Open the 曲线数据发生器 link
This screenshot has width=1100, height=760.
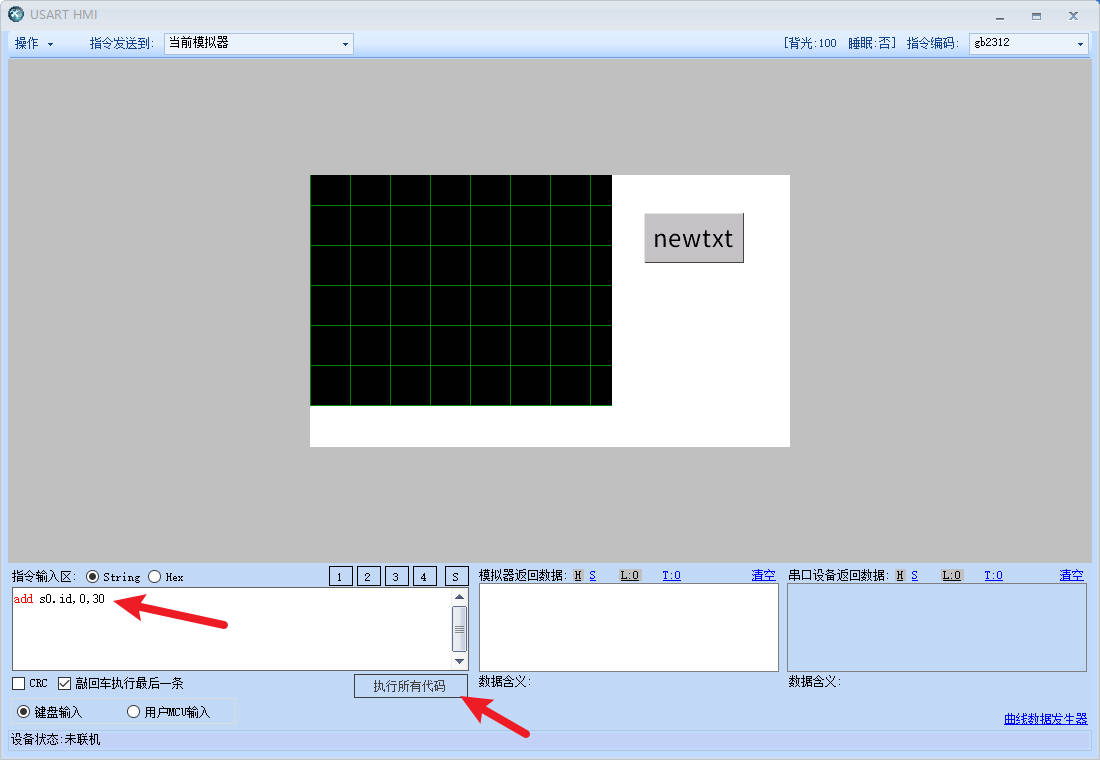click(1045, 719)
